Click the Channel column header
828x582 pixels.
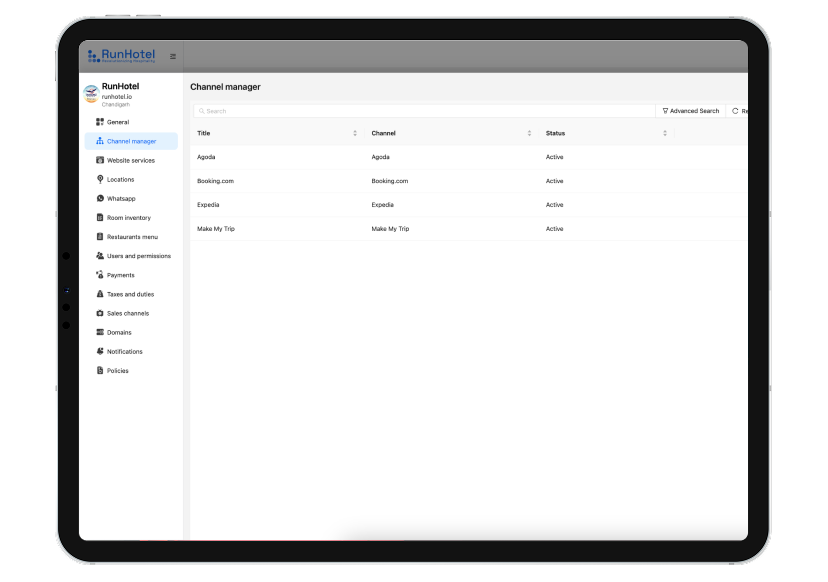click(x=451, y=133)
